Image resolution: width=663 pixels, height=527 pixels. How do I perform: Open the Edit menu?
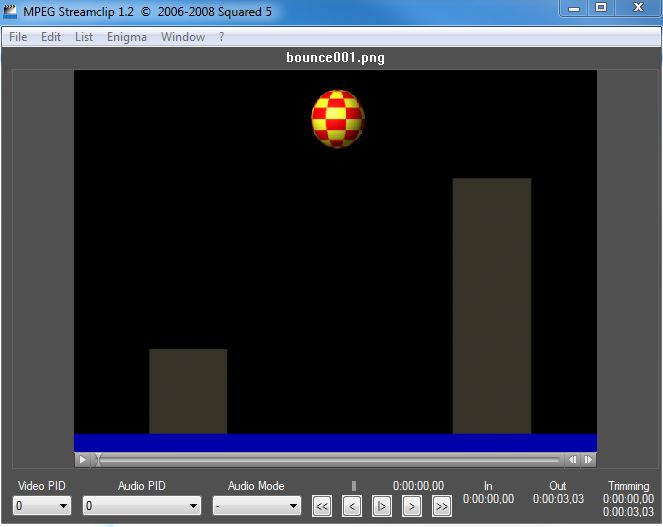[x=51, y=37]
